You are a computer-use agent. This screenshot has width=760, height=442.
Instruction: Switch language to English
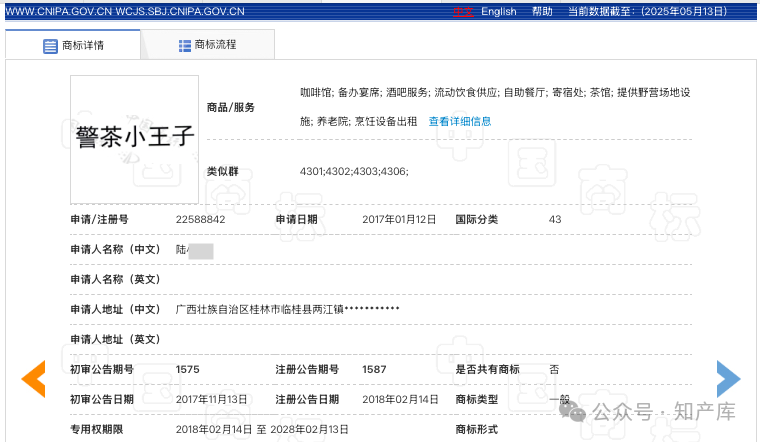[499, 12]
